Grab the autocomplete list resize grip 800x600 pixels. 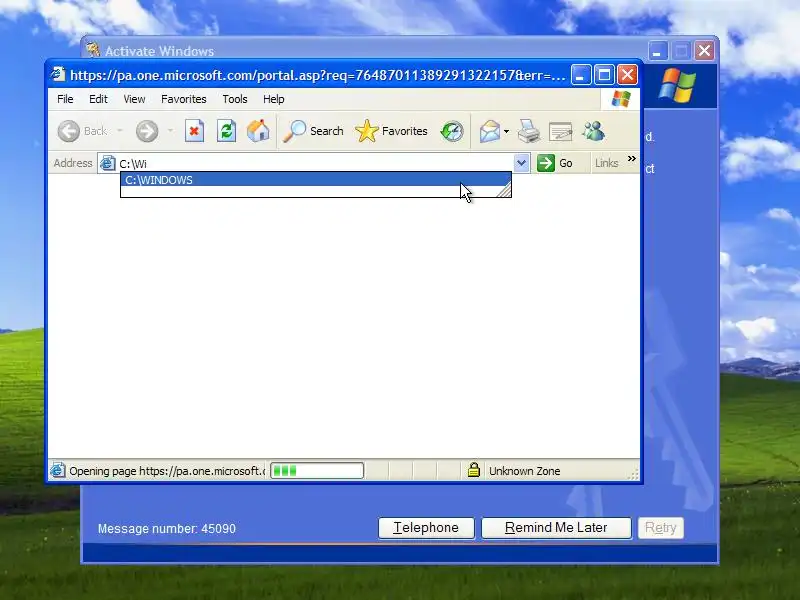504,190
